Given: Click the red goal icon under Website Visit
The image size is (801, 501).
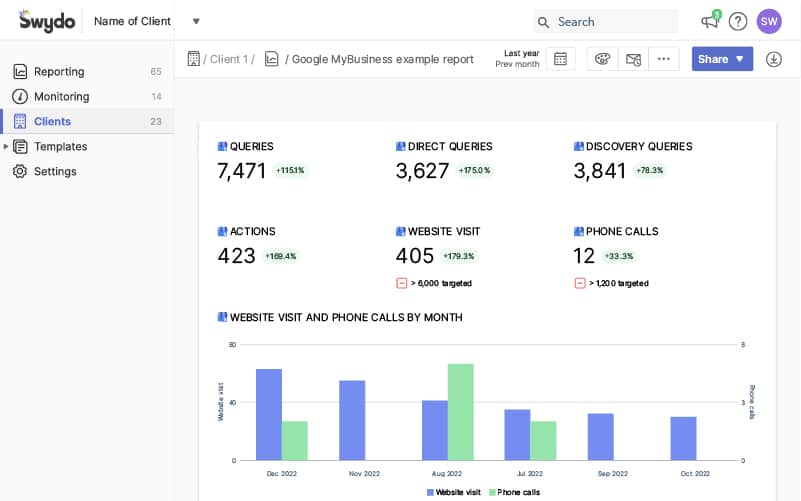Looking at the screenshot, I should 402,283.
